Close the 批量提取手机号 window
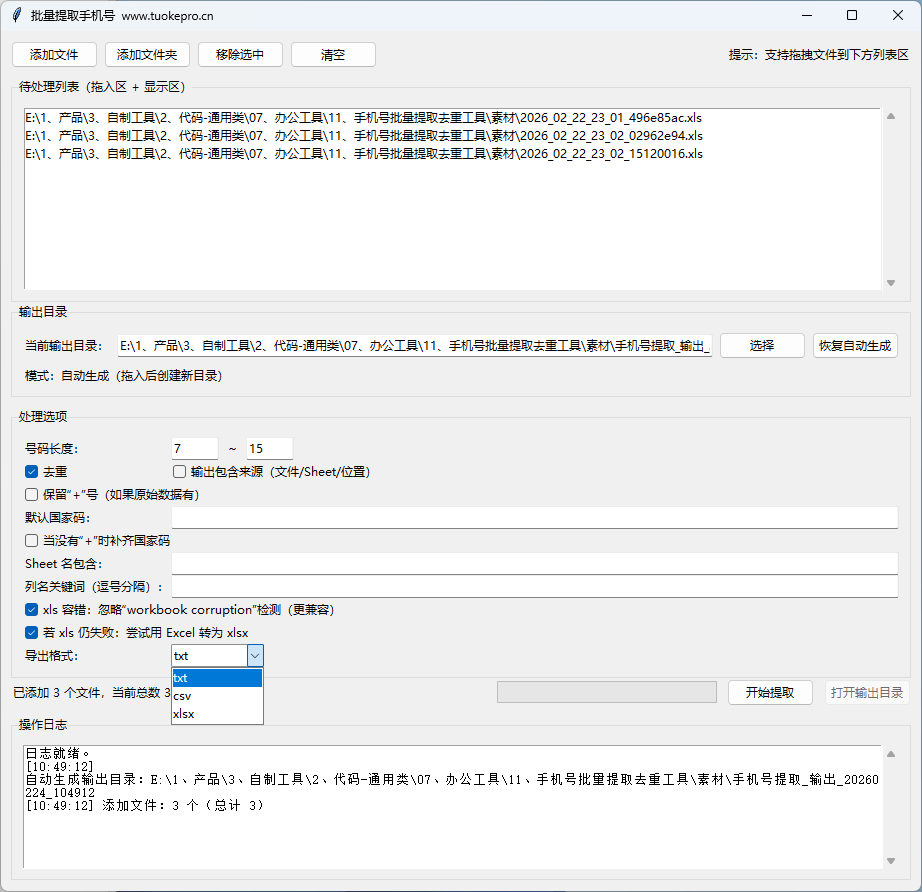922x892 pixels. click(897, 15)
